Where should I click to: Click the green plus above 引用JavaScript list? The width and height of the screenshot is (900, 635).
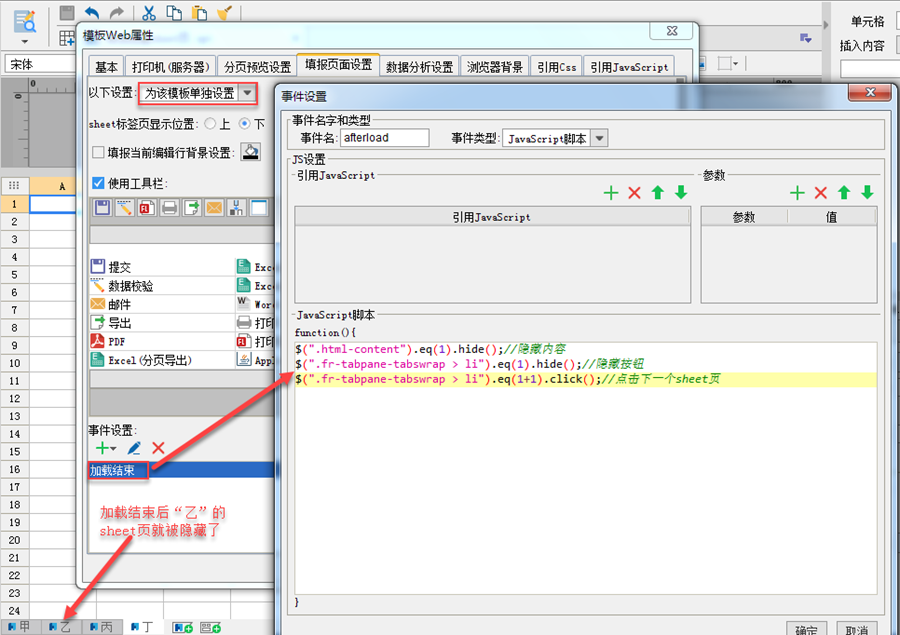point(611,193)
